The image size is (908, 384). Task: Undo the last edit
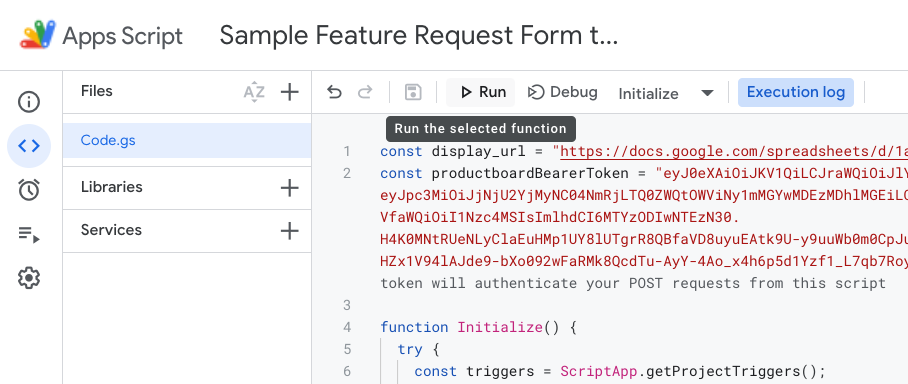pyautogui.click(x=334, y=92)
